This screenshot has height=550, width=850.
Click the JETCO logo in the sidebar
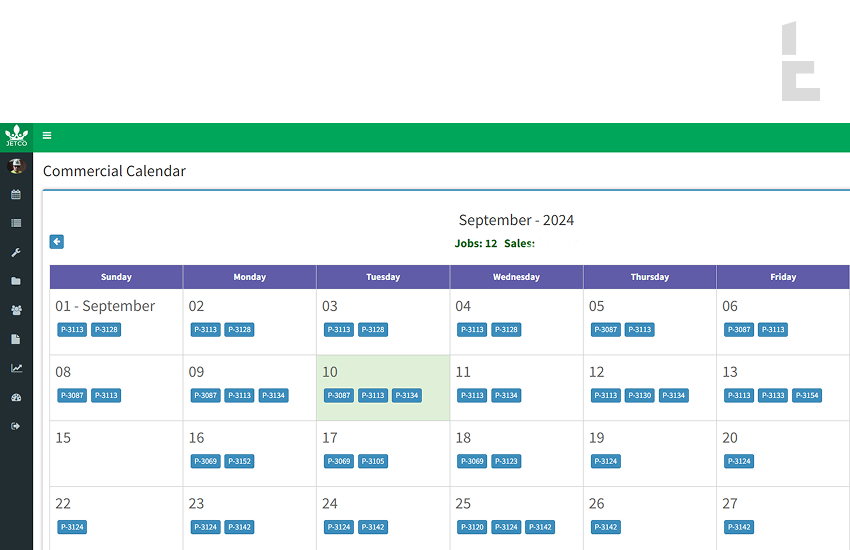[x=16, y=136]
